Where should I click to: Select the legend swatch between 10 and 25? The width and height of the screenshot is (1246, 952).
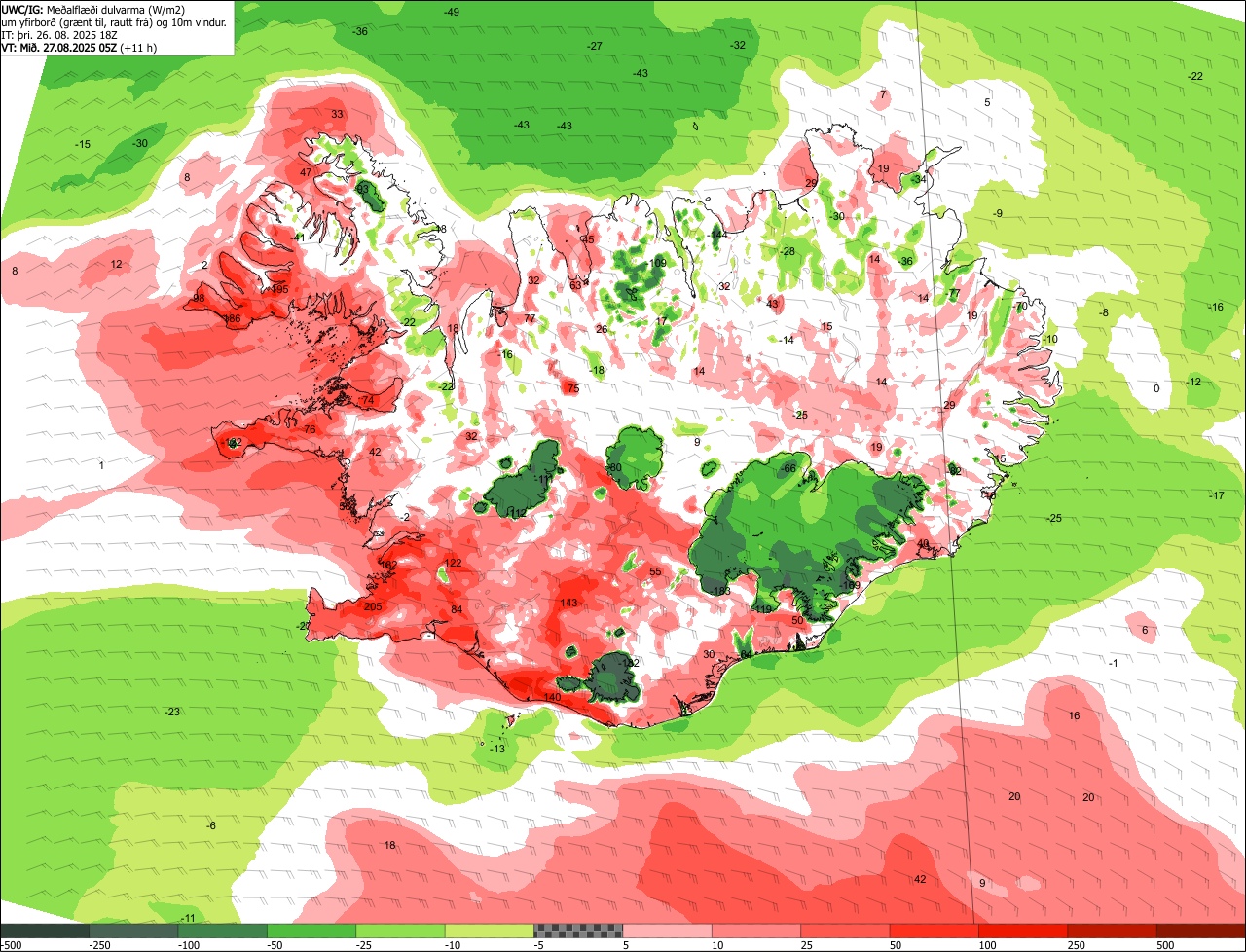pos(755,931)
